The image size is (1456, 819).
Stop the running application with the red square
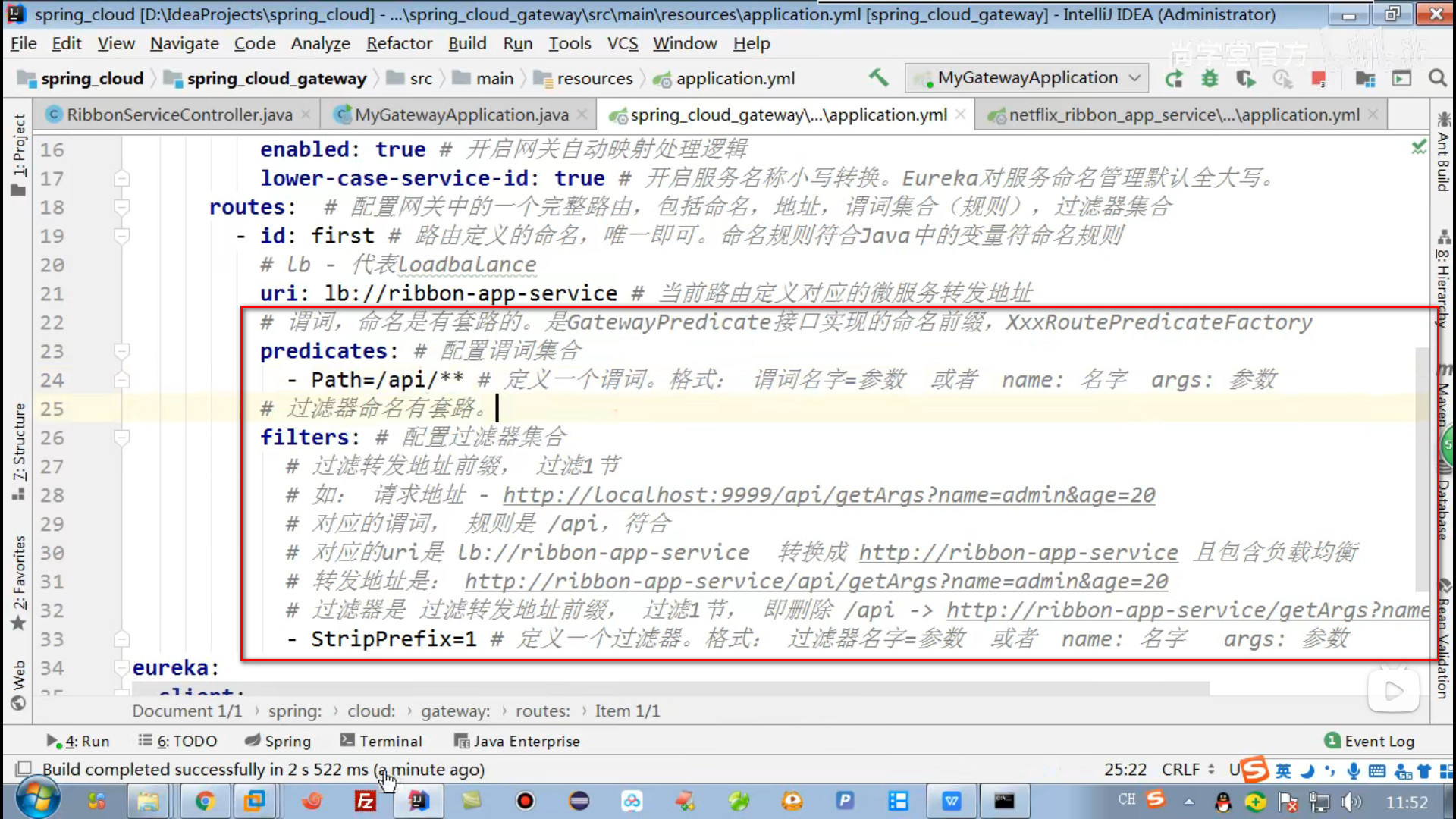pos(1319,78)
